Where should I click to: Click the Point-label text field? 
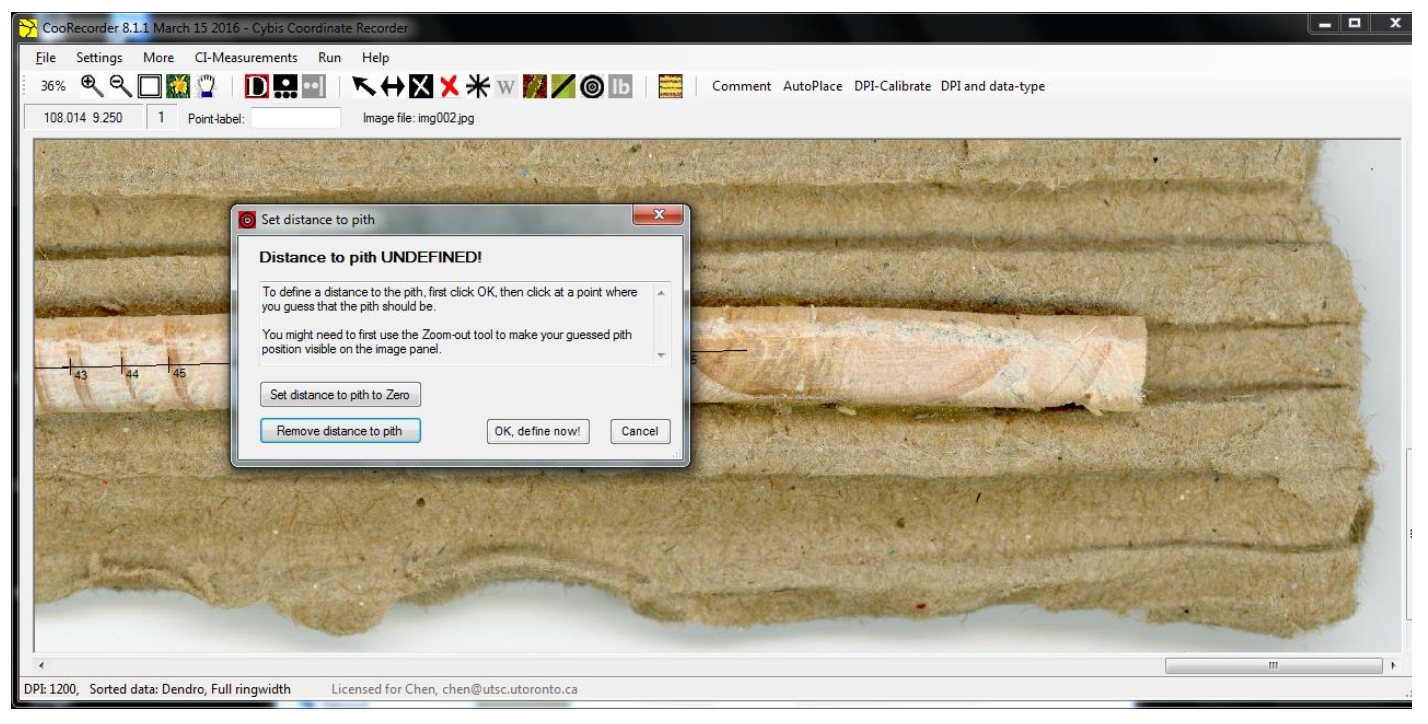(x=295, y=118)
